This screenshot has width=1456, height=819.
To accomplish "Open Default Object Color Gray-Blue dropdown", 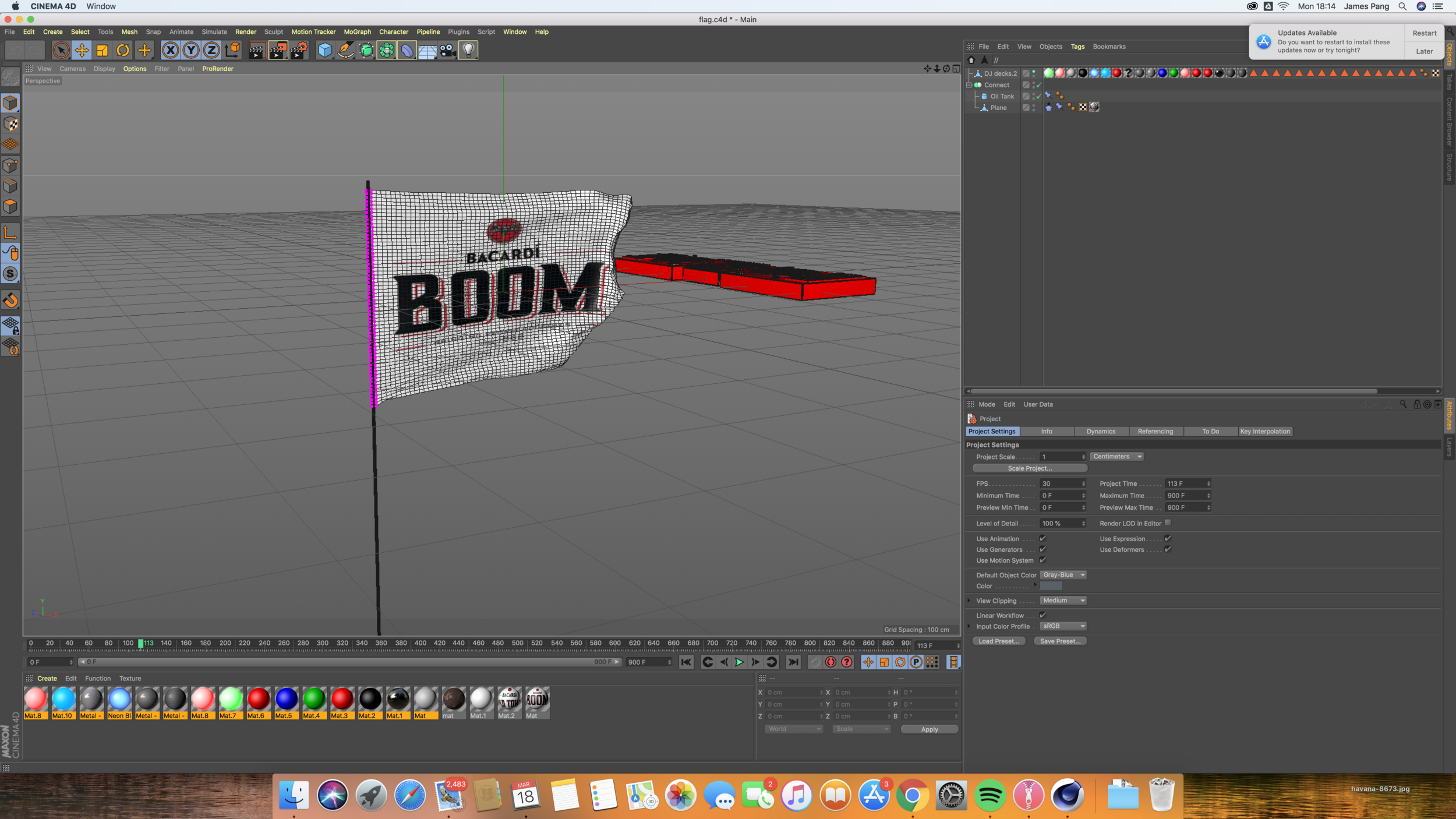I will point(1063,575).
